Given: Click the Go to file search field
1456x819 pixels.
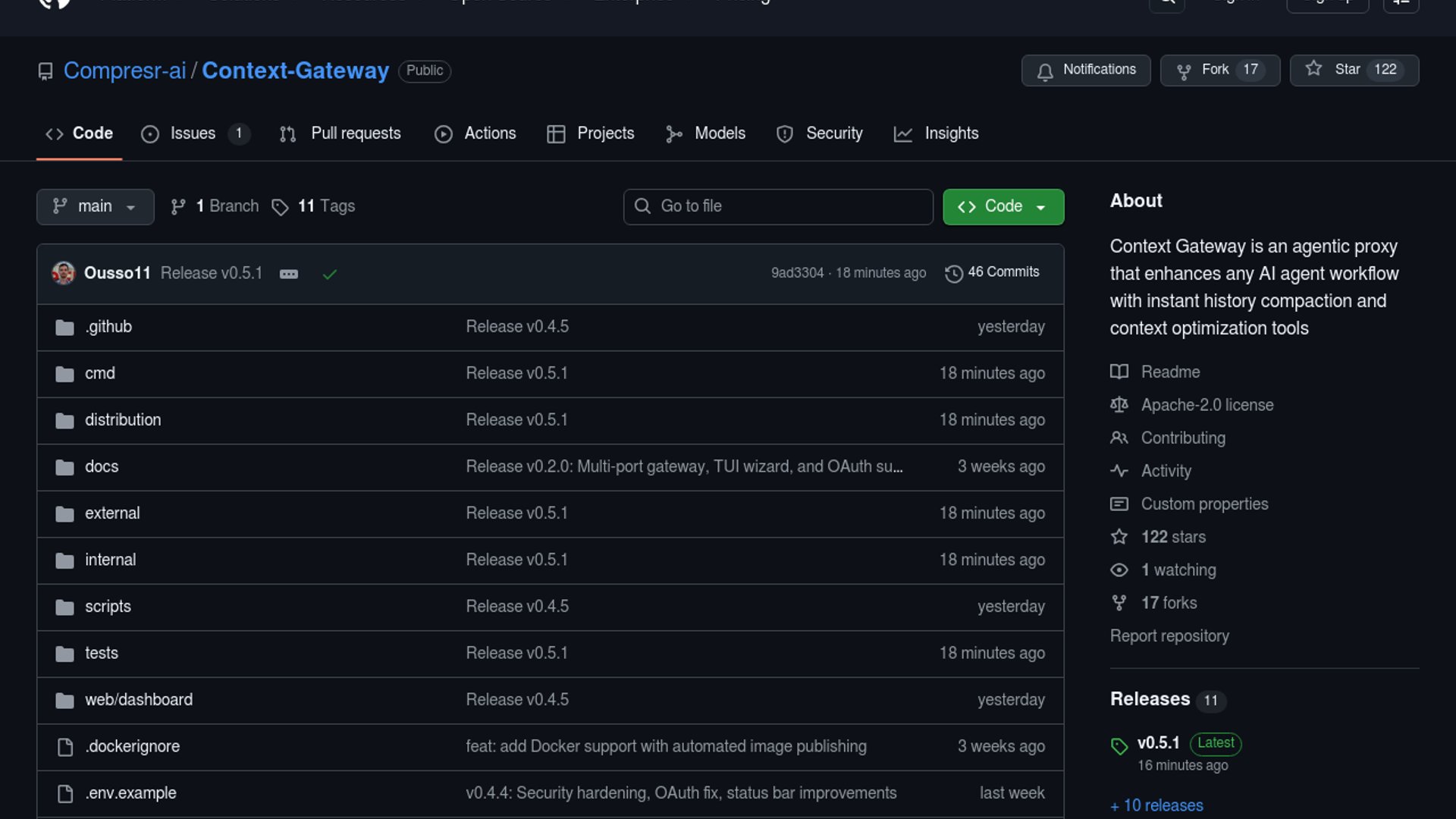Looking at the screenshot, I should 778,206.
